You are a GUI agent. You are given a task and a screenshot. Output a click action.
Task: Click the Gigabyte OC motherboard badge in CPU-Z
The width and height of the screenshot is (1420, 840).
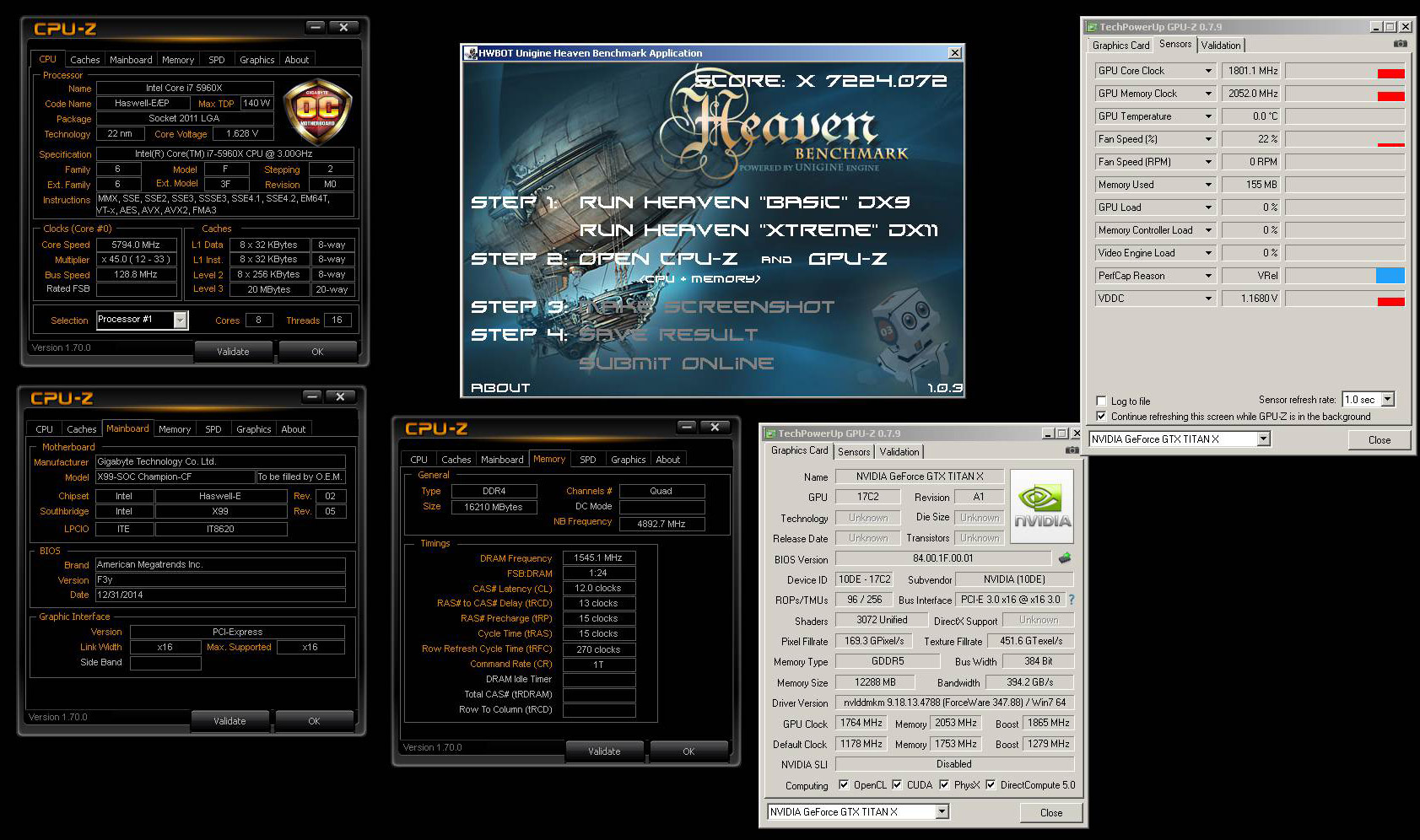317,110
